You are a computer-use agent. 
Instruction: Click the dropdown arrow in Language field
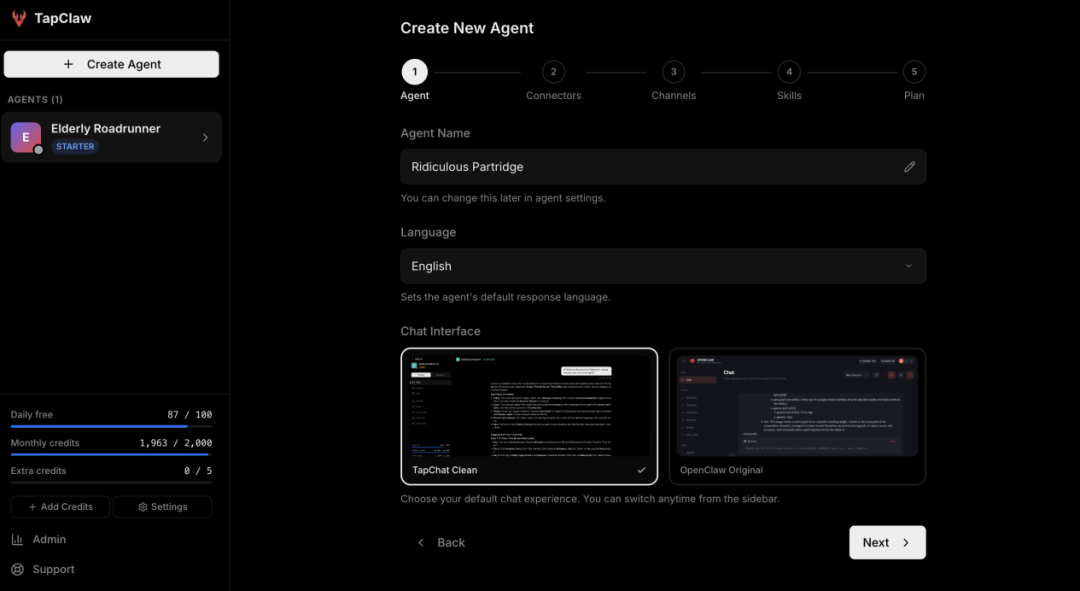908,266
